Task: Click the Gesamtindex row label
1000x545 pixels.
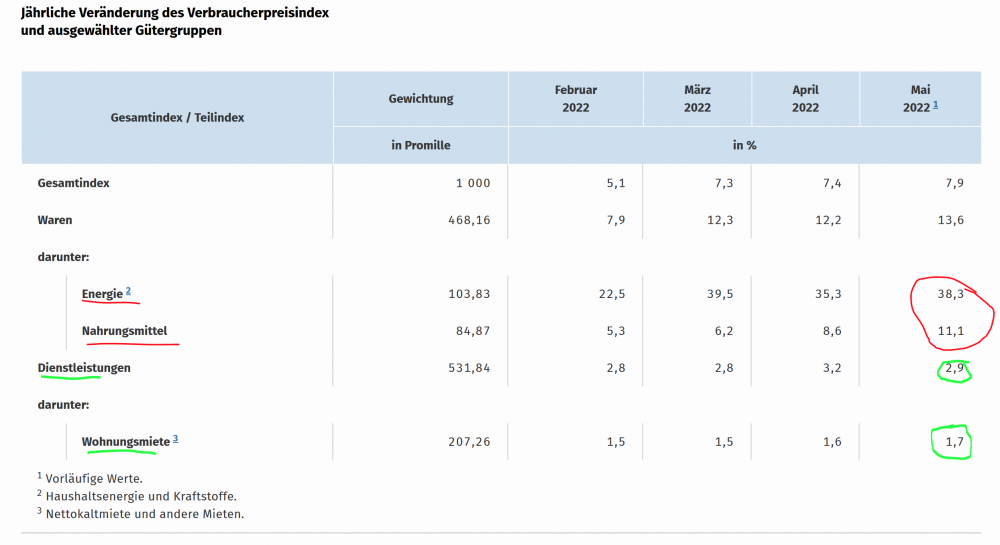Action: [73, 183]
